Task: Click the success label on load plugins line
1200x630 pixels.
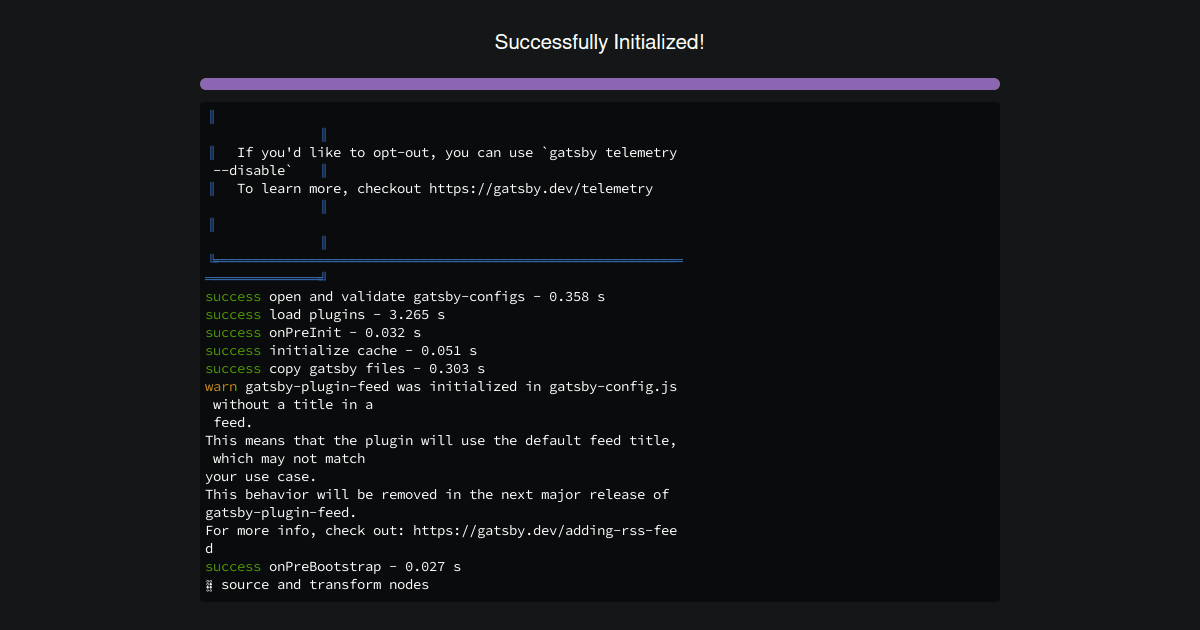Action: point(232,314)
